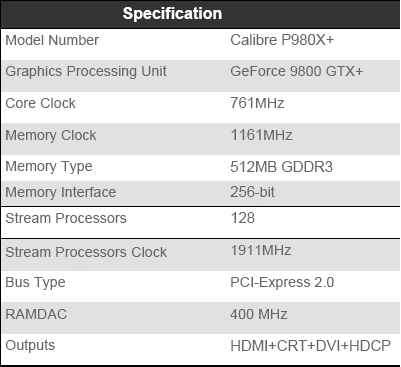Click the 512MB GDDR3 value
The height and width of the screenshot is (367, 401).
point(281,167)
